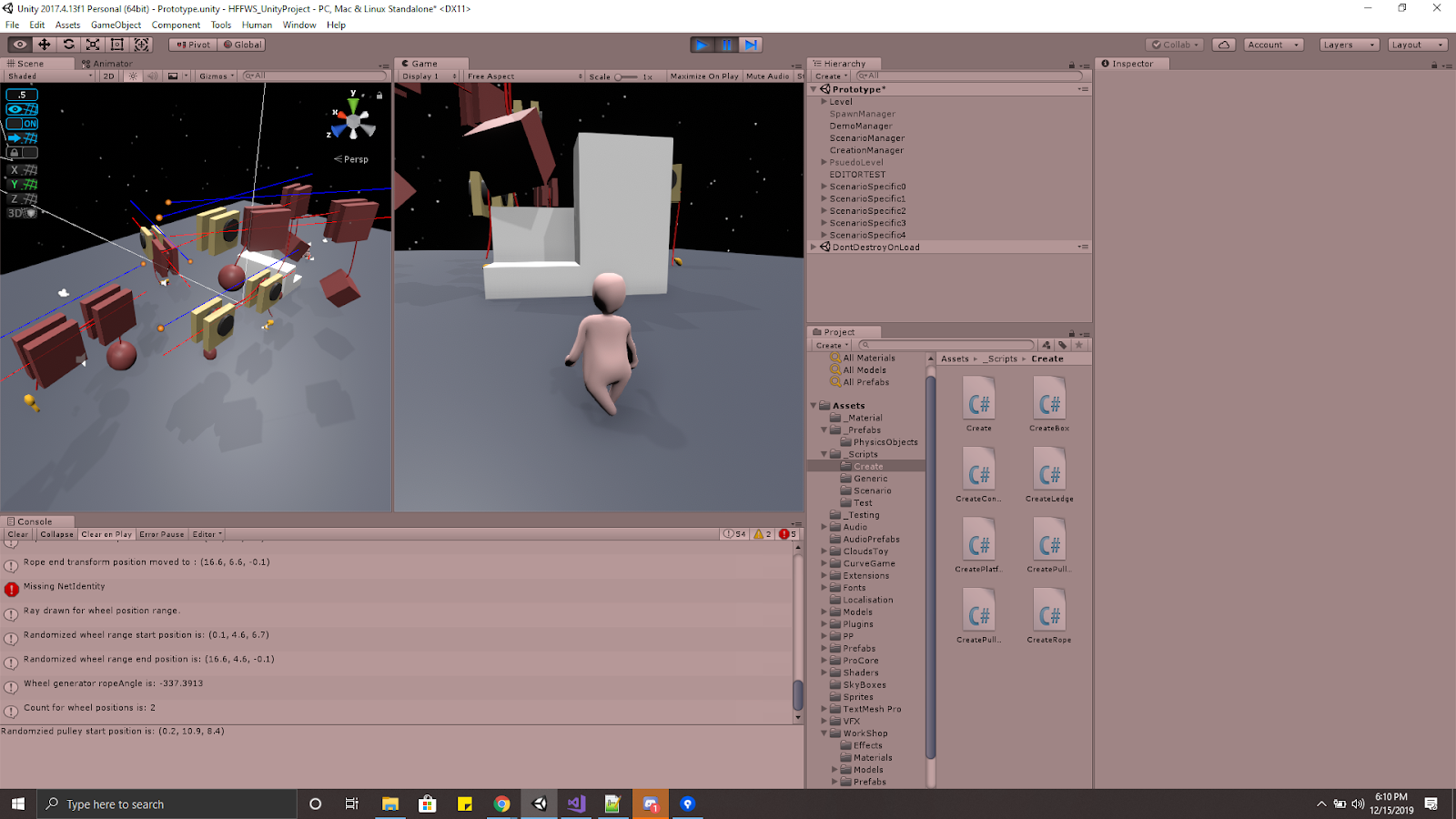Click Collapse in the Console toolbar
The width and height of the screenshot is (1456, 819).
(x=56, y=534)
